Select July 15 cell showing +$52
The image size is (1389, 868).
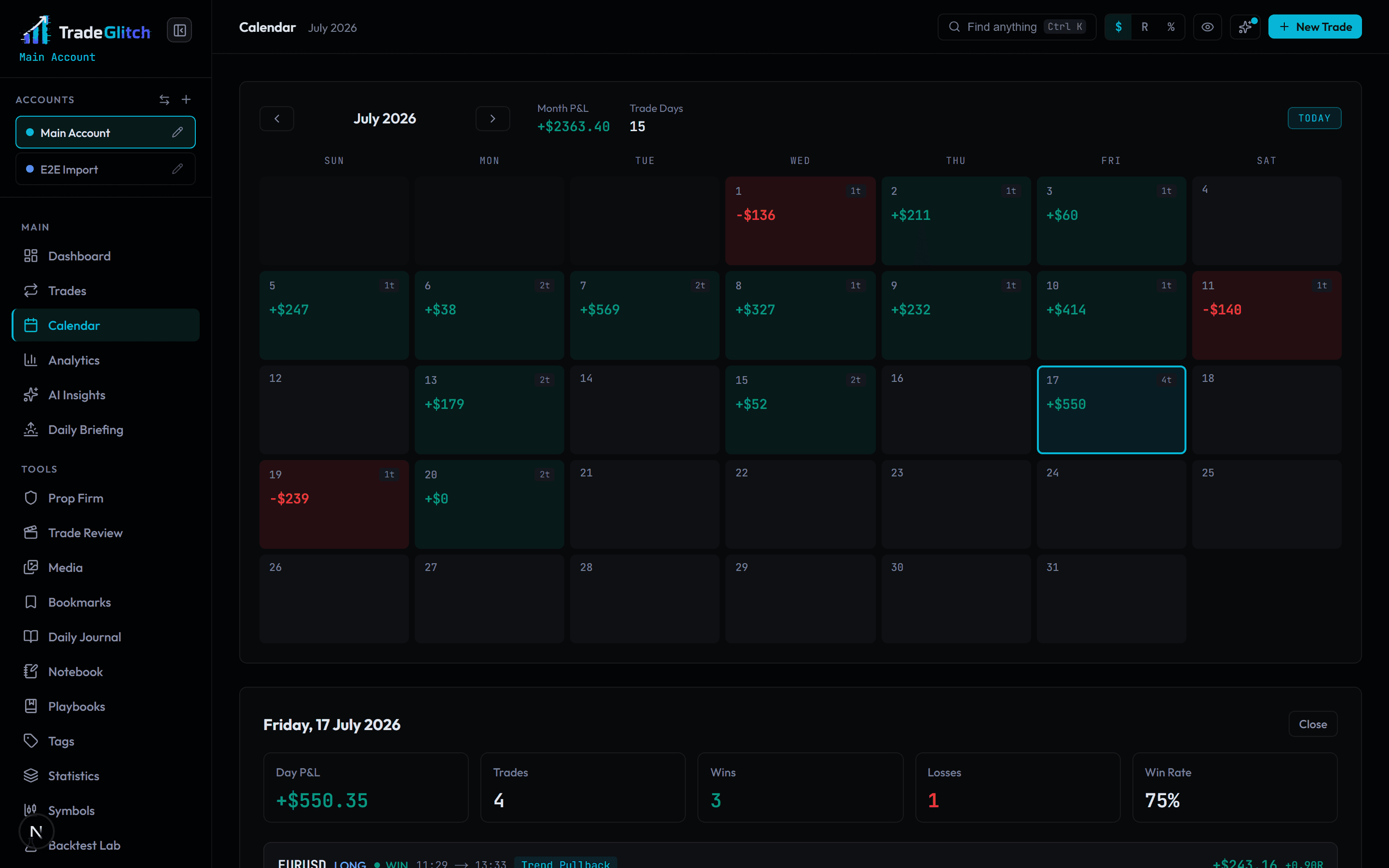pyautogui.click(x=800, y=410)
